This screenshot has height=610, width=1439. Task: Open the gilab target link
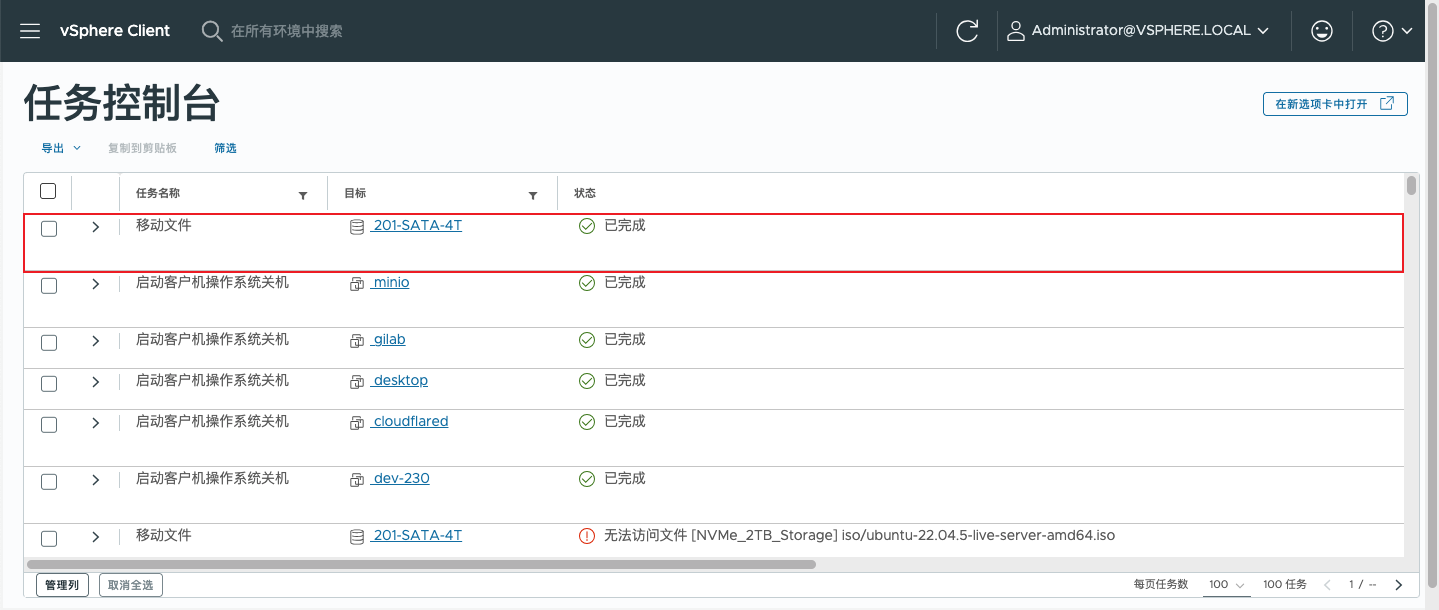(x=388, y=340)
